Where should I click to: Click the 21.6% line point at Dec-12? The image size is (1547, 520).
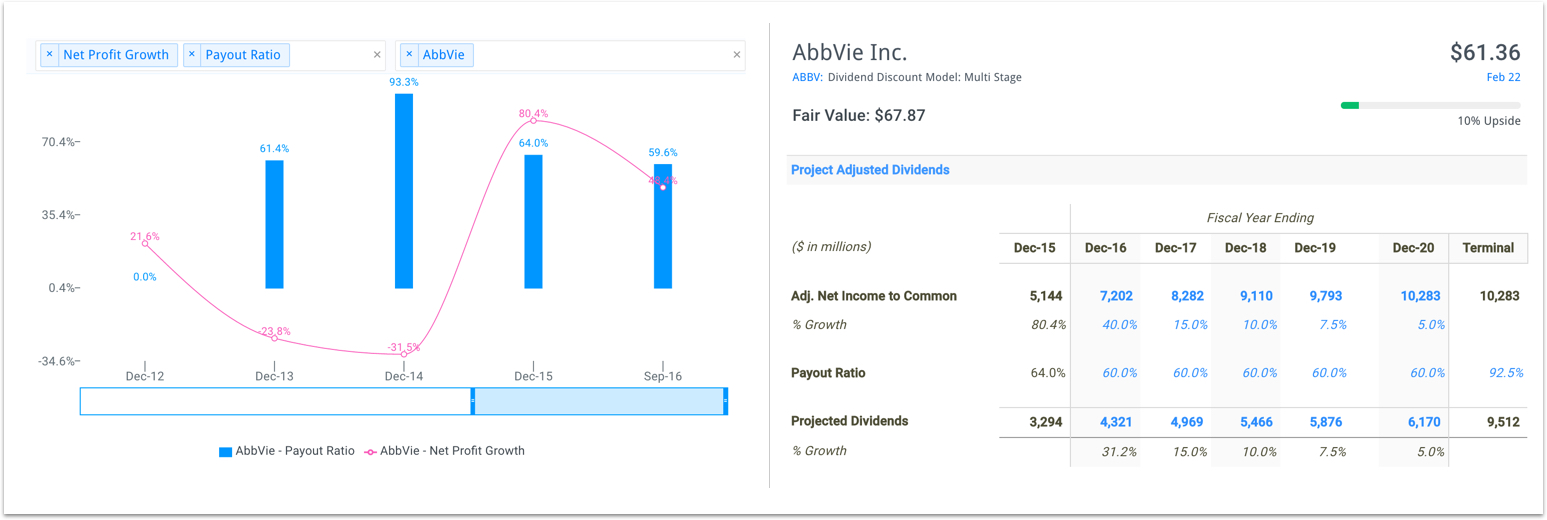pyautogui.click(x=145, y=244)
